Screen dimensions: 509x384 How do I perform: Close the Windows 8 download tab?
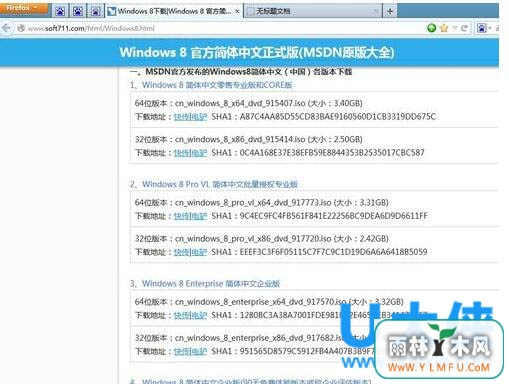click(237, 12)
